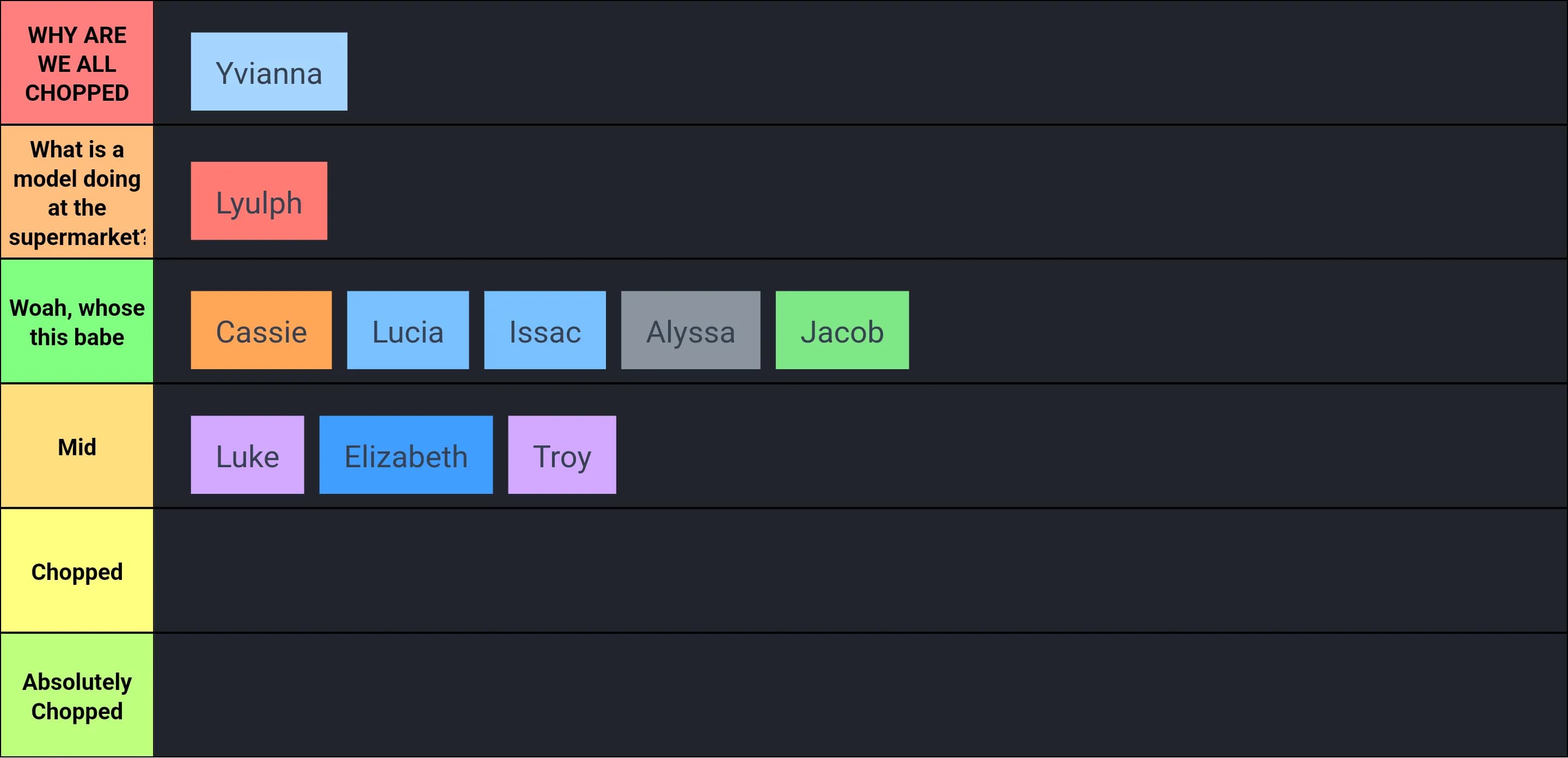Click the empty Absolutely Chopped row
Image resolution: width=1568 pixels, height=758 pixels.
(x=860, y=695)
